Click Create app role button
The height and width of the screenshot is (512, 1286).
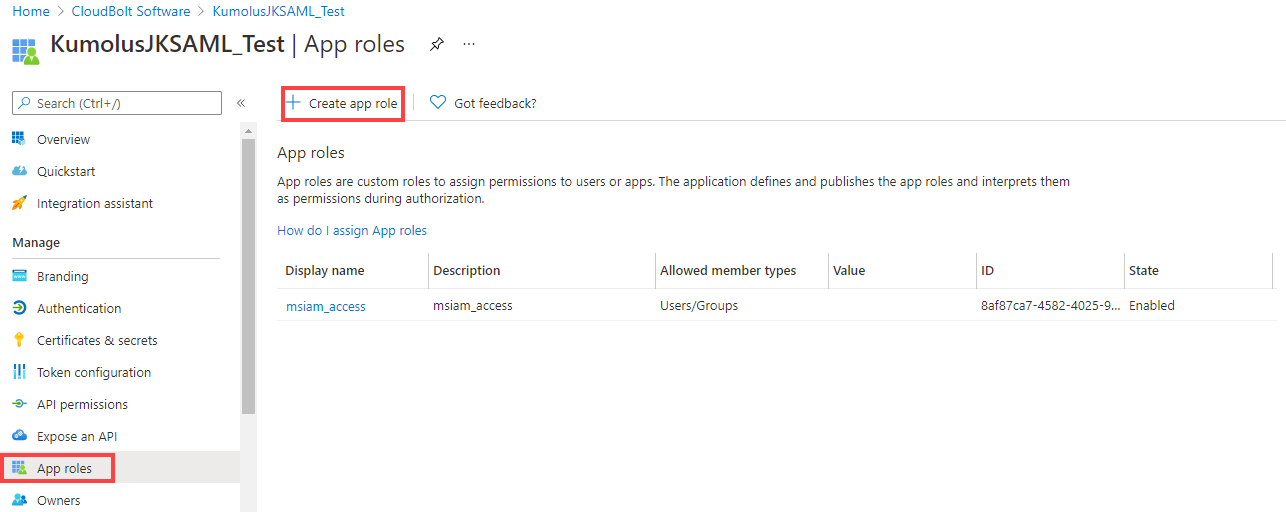343,103
